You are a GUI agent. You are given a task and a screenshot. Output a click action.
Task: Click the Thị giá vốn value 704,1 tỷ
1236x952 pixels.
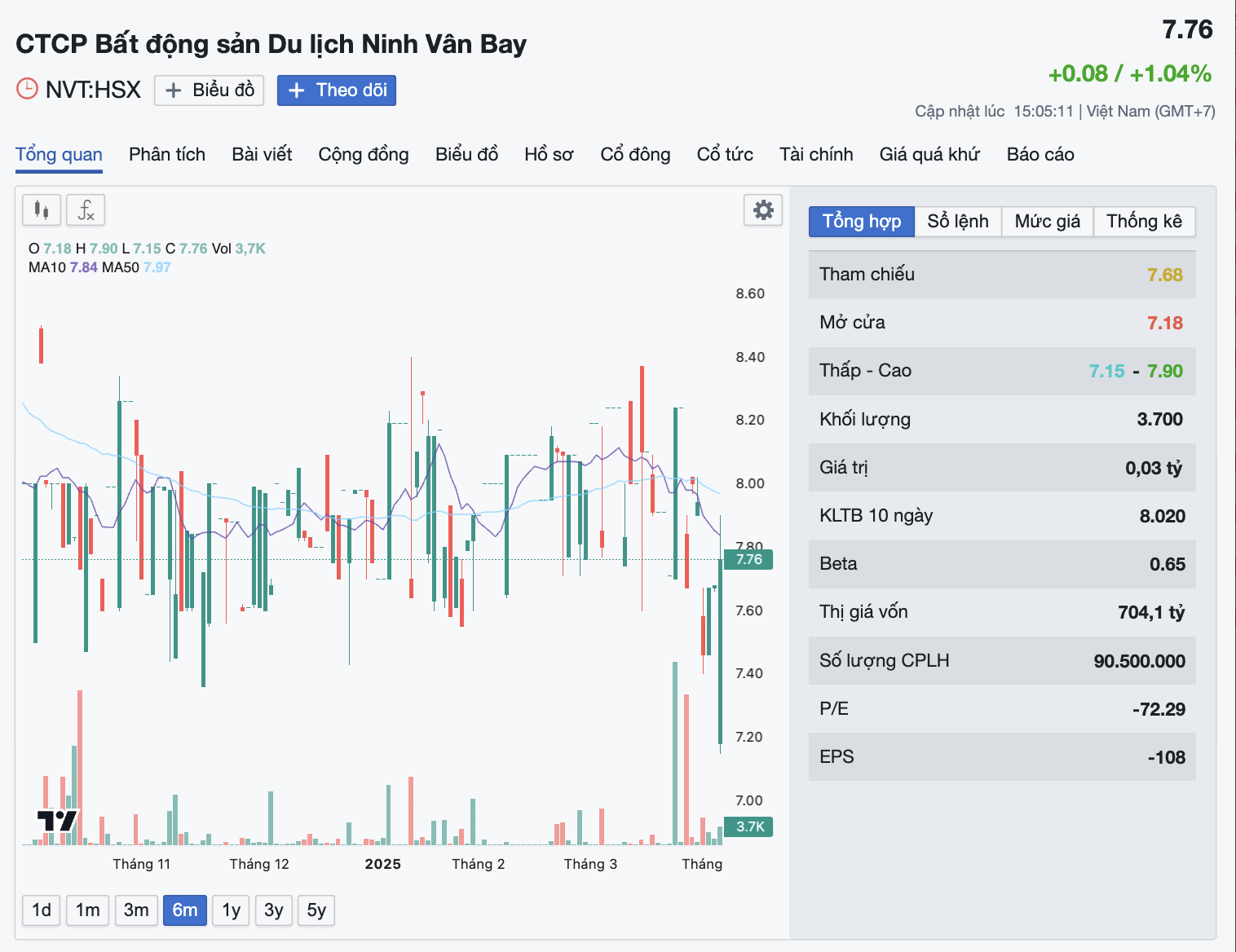click(x=1151, y=612)
